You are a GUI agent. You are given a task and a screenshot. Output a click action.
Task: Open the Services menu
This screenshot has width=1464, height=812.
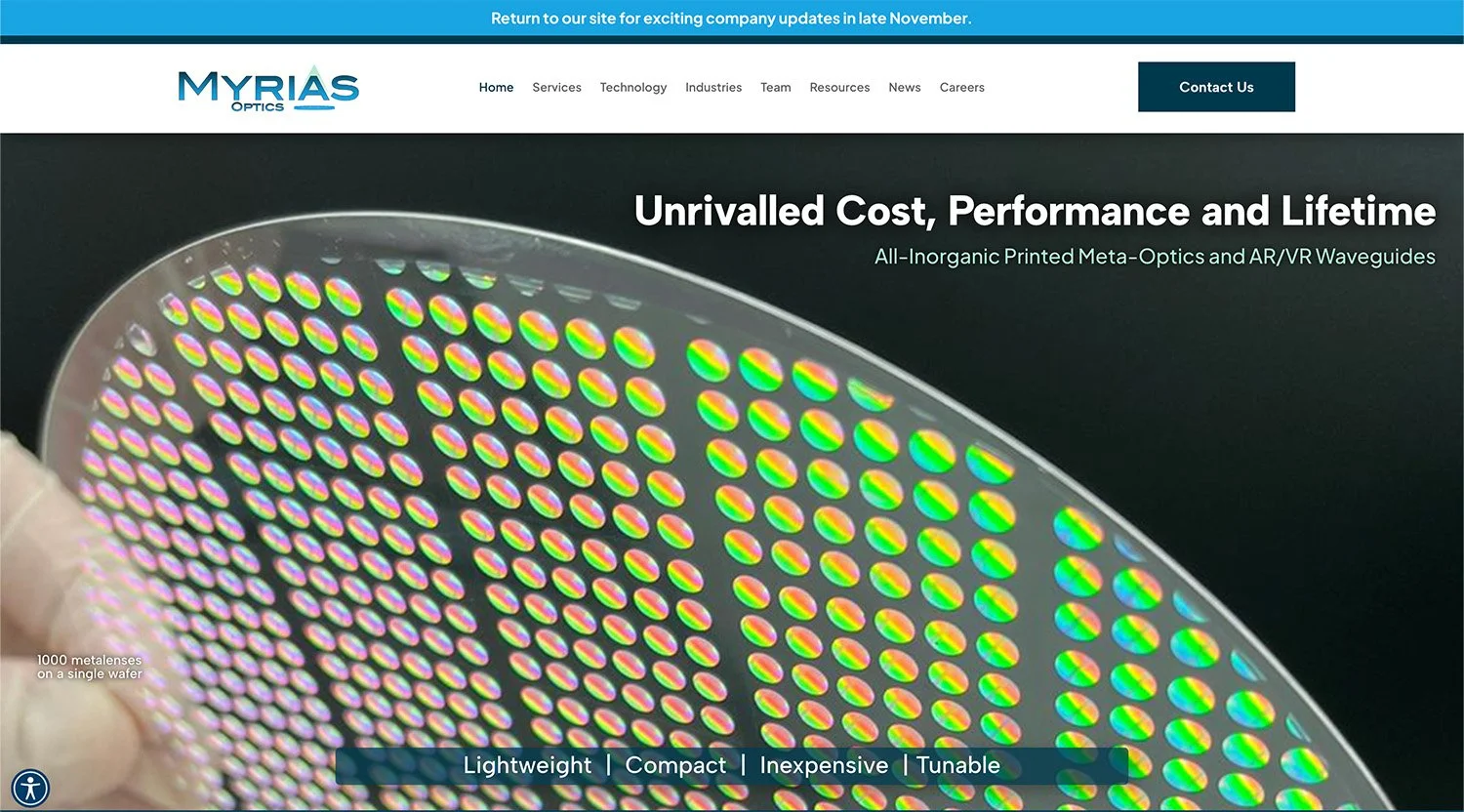click(x=556, y=87)
